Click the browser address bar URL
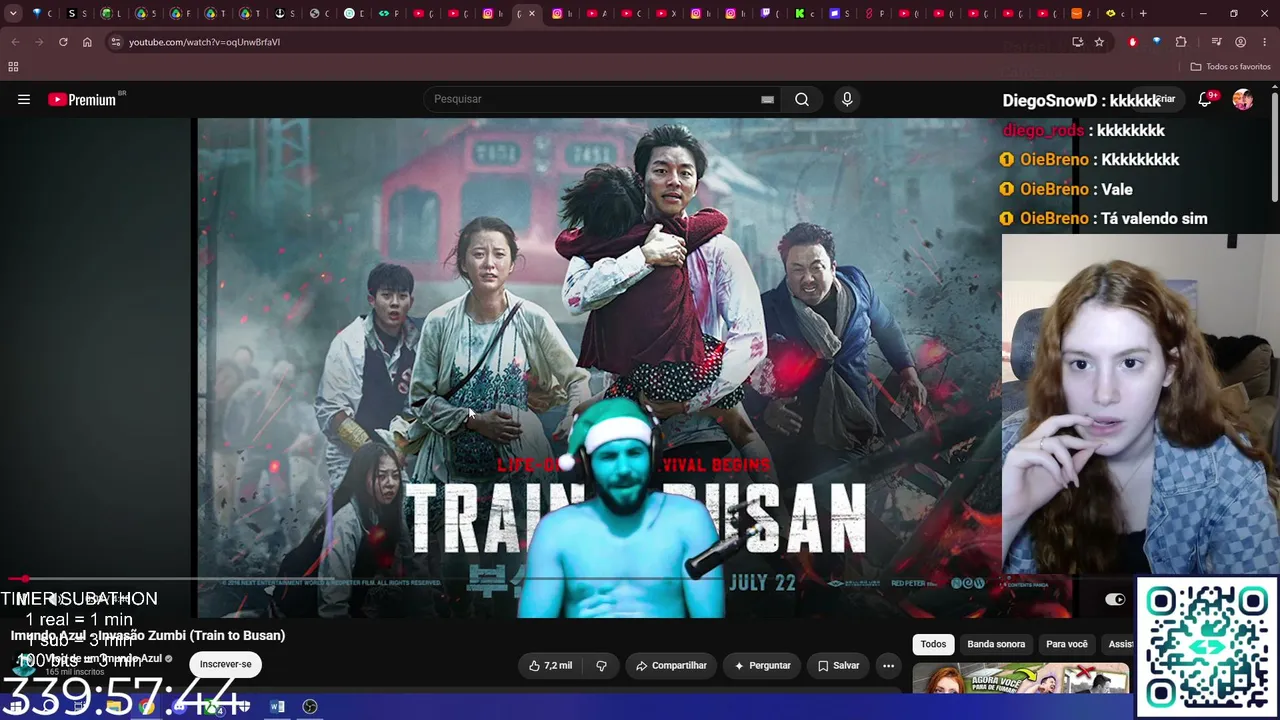This screenshot has width=1280, height=720. click(x=204, y=42)
